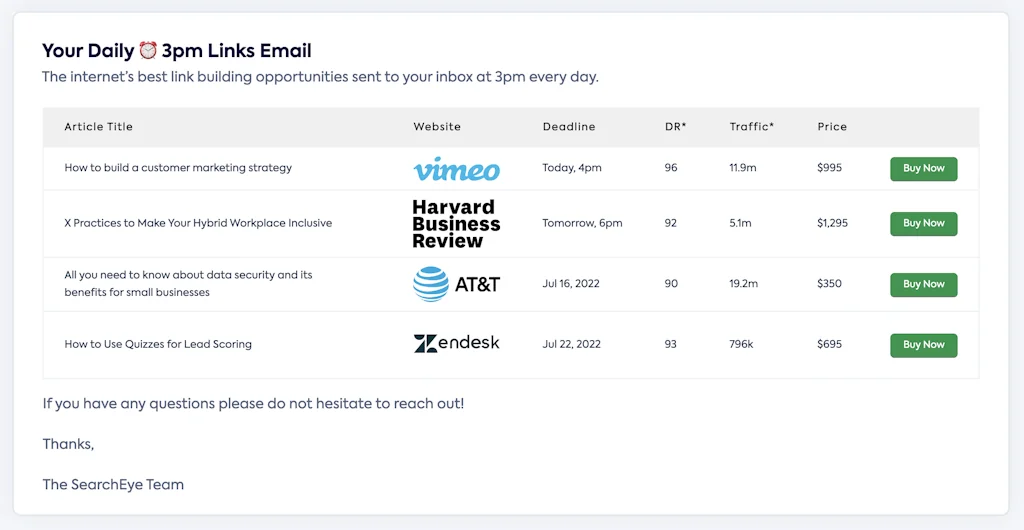Click the Website column header

pos(437,127)
